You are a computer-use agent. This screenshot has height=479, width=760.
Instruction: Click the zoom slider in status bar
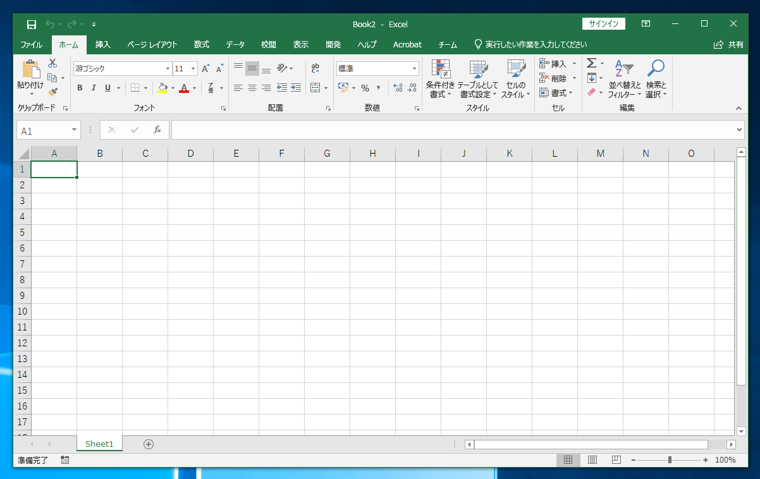[x=669, y=460]
